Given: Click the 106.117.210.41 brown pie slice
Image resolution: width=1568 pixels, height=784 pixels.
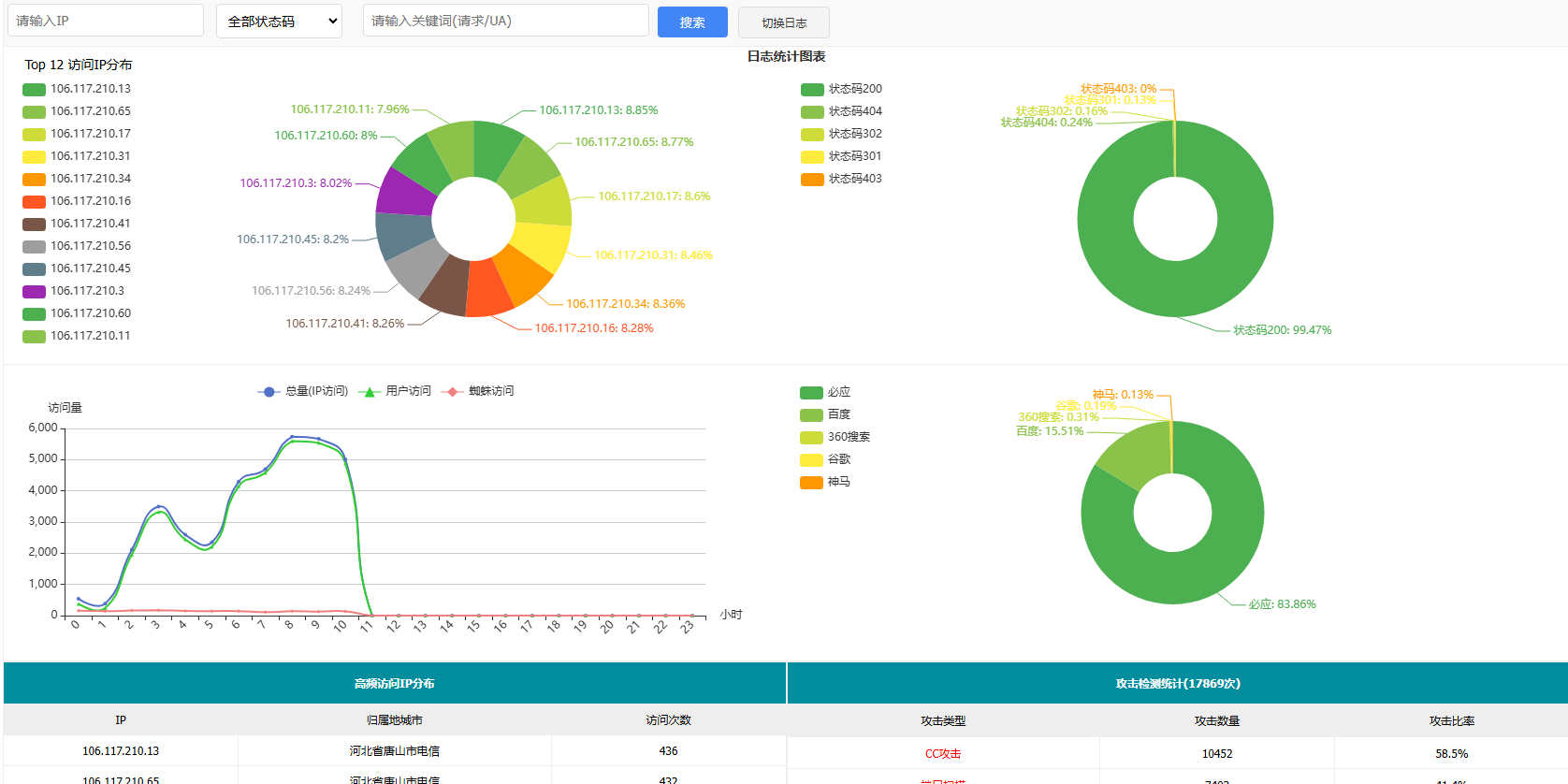Looking at the screenshot, I should pos(447,287).
